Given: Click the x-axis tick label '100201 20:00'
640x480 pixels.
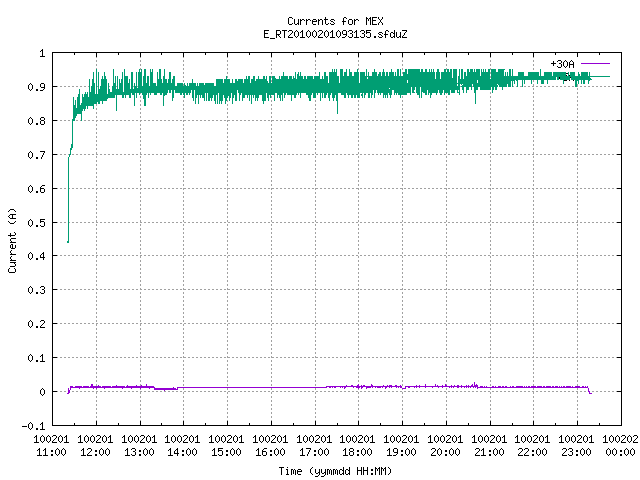Looking at the screenshot, I should coord(445,446).
